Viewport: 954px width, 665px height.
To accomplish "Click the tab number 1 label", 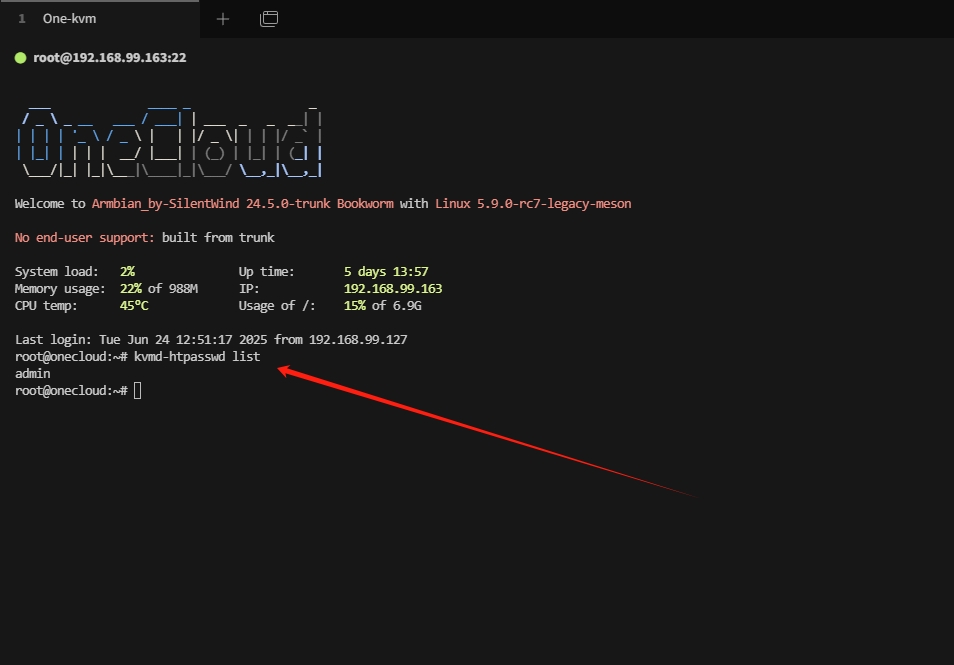I will point(22,19).
